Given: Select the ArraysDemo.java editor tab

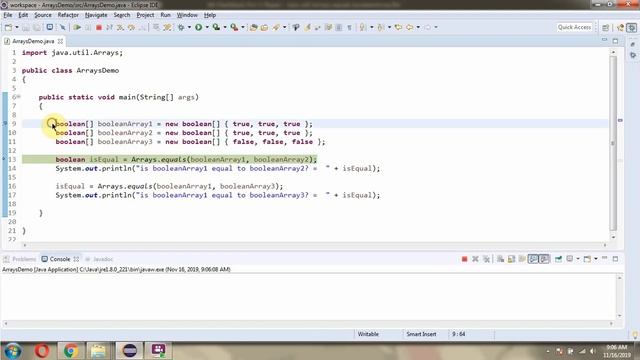Looking at the screenshot, I should (33, 41).
